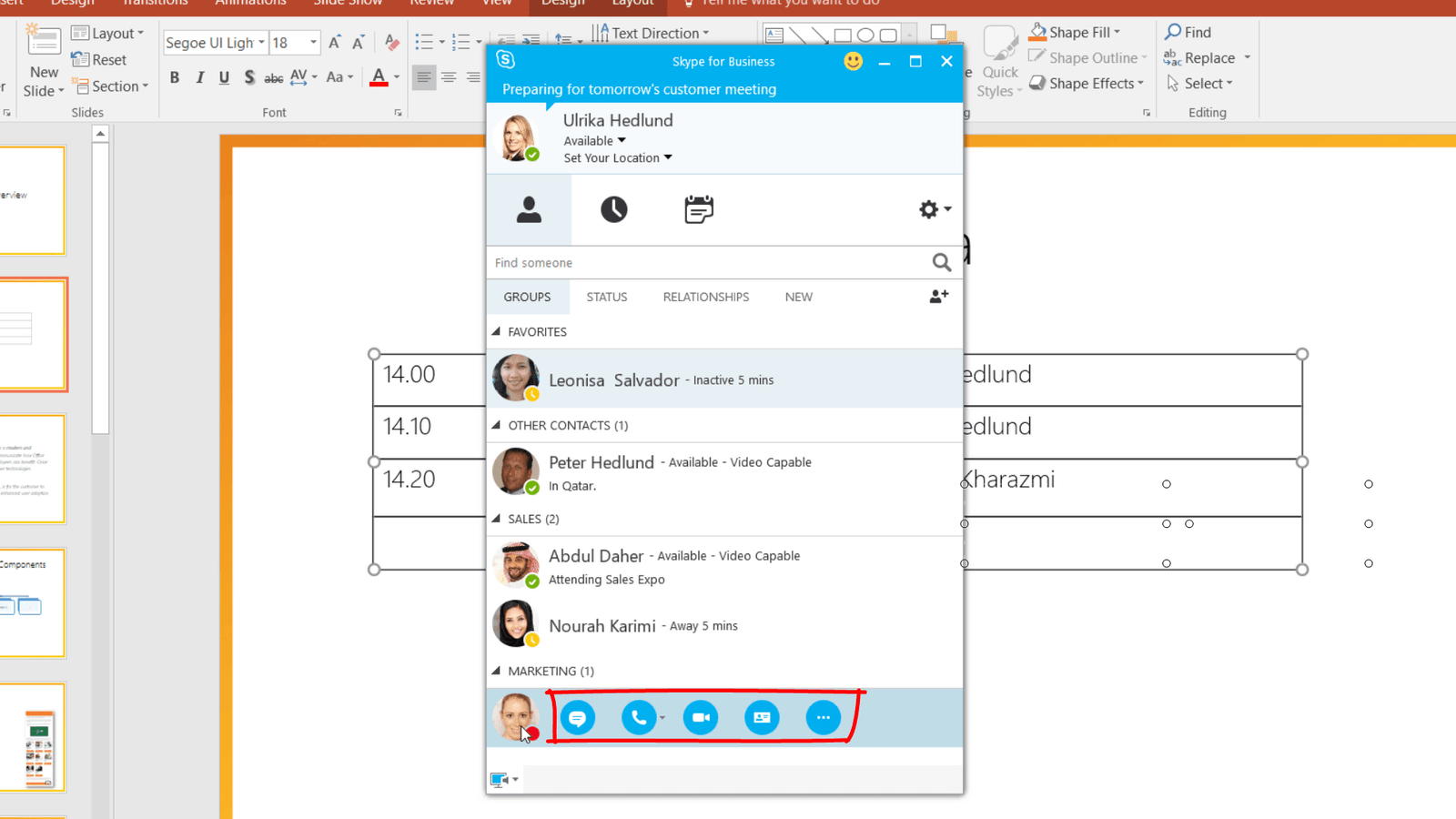Image resolution: width=1456 pixels, height=819 pixels.
Task: Open the font color picker
Action: (397, 78)
